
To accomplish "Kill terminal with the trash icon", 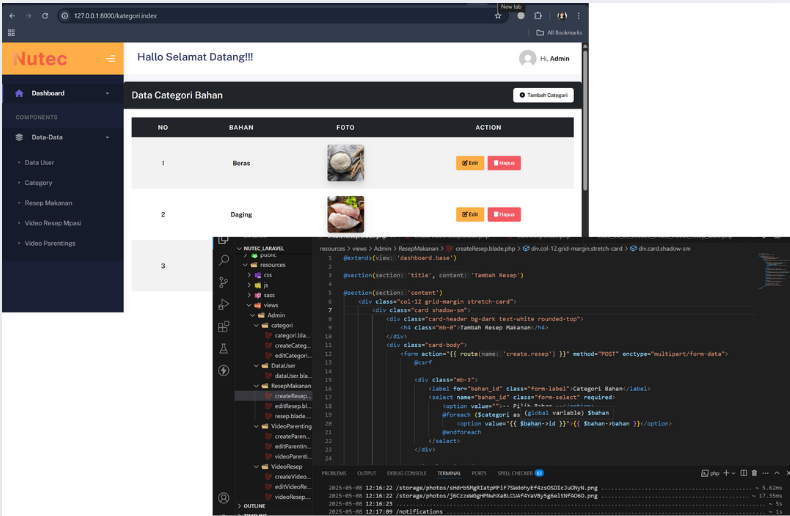I will click(754, 473).
